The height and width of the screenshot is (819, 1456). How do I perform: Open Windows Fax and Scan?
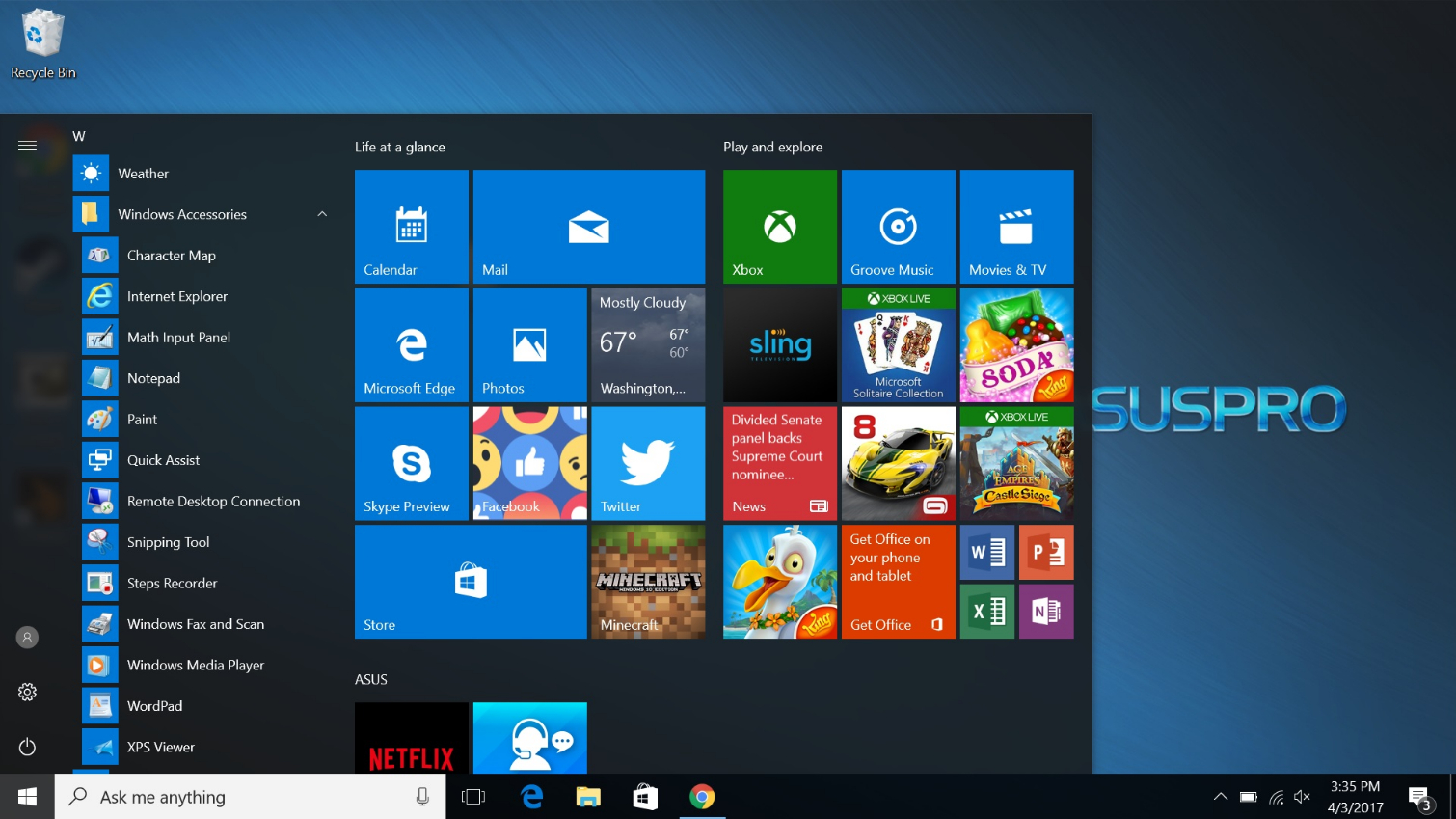205,624
